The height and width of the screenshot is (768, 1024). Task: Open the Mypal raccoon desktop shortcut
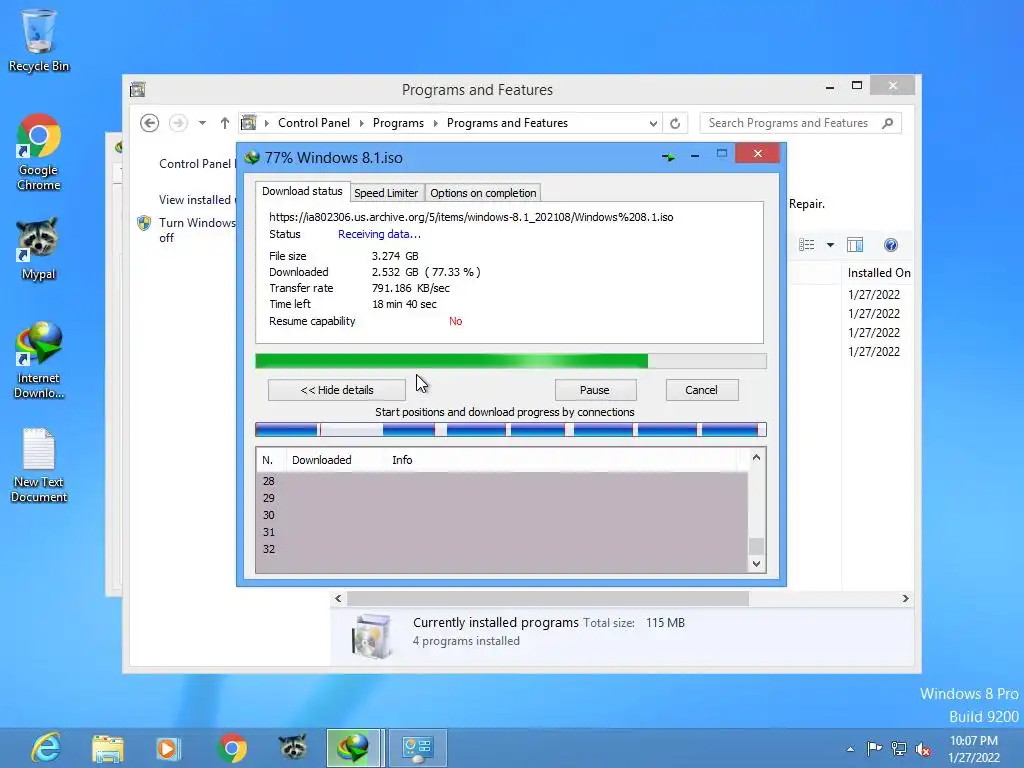(39, 249)
